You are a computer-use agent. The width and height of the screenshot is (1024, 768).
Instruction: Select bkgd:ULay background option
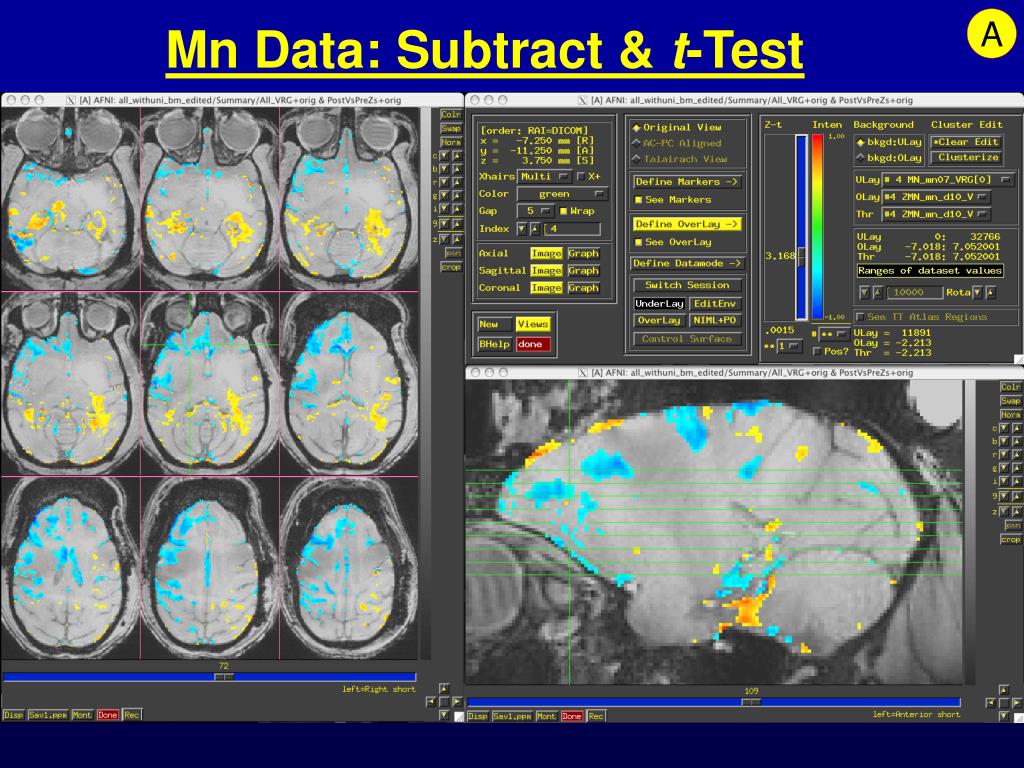889,142
